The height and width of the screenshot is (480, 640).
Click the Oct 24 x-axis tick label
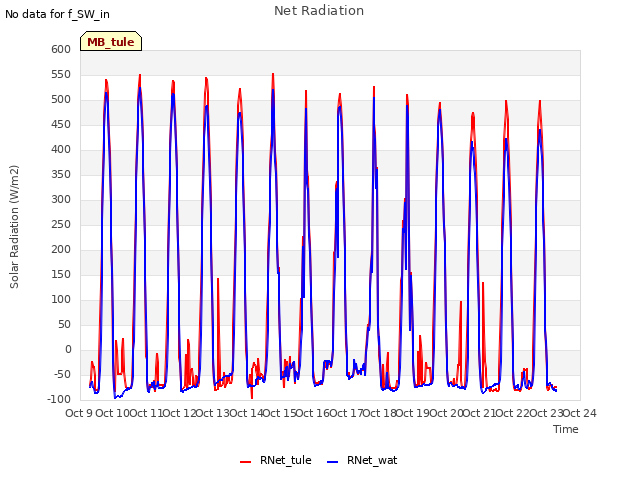pyautogui.click(x=580, y=413)
